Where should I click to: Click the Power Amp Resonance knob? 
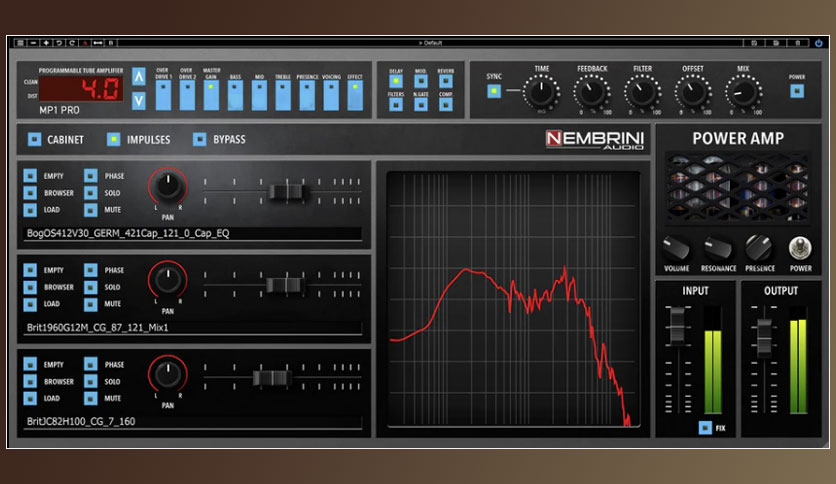coord(718,248)
